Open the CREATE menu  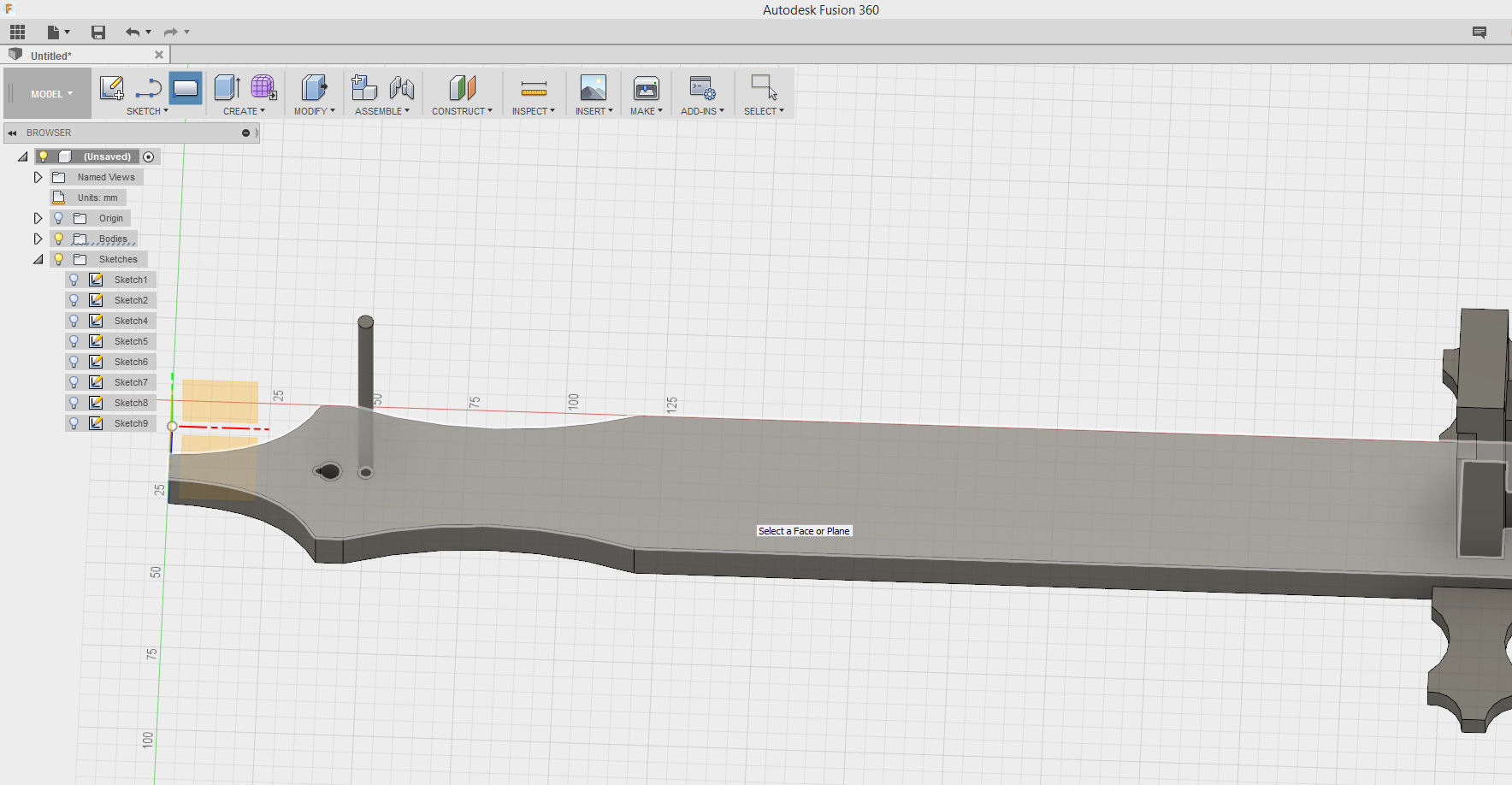coord(244,111)
